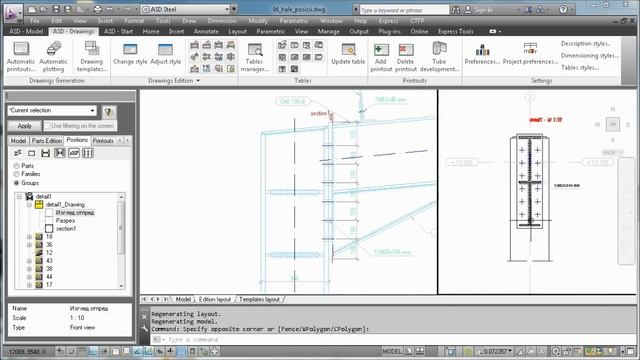Expand tree group 38
This screenshot has width=640, height=360.
click(x=29, y=269)
